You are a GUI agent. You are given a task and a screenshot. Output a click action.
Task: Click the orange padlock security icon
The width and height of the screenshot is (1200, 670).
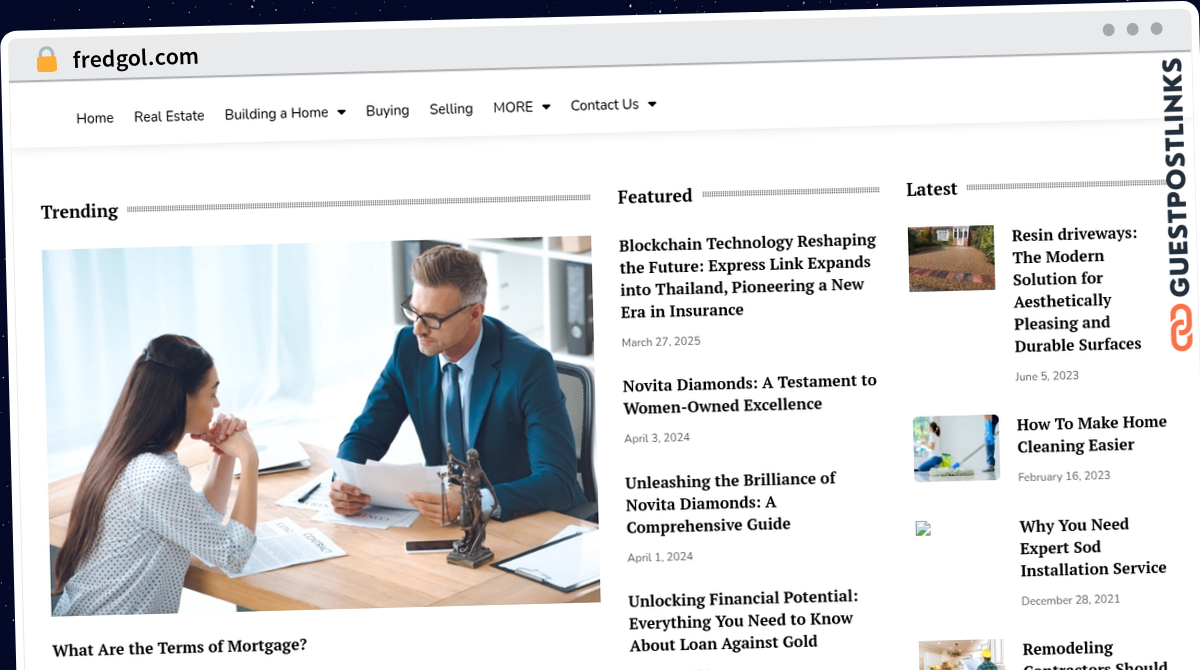(47, 60)
